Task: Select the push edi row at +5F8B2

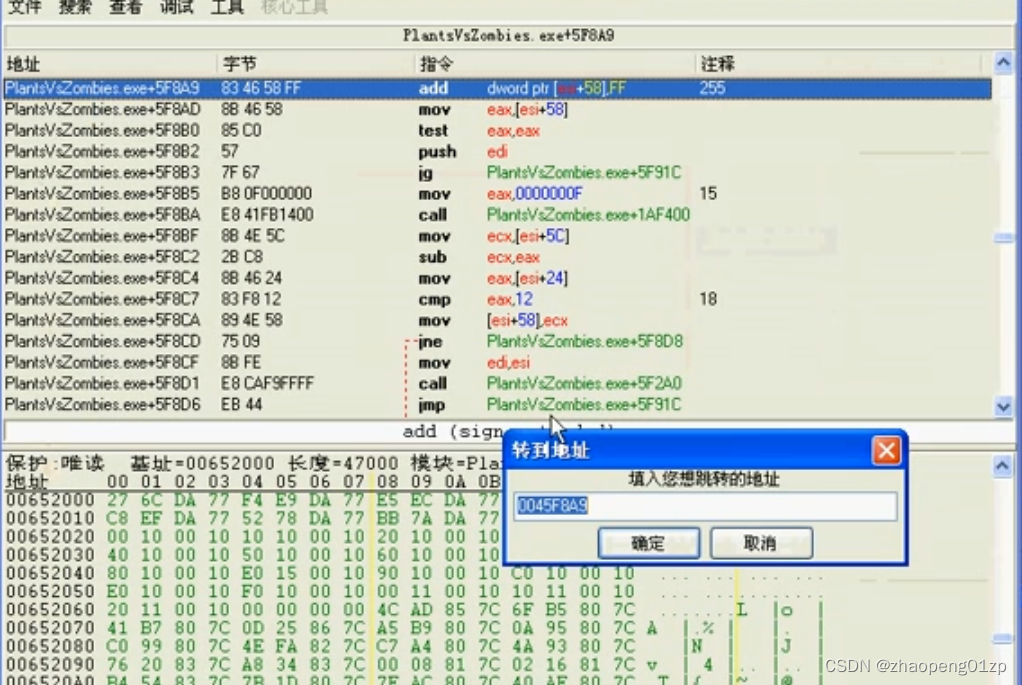Action: tap(497, 151)
